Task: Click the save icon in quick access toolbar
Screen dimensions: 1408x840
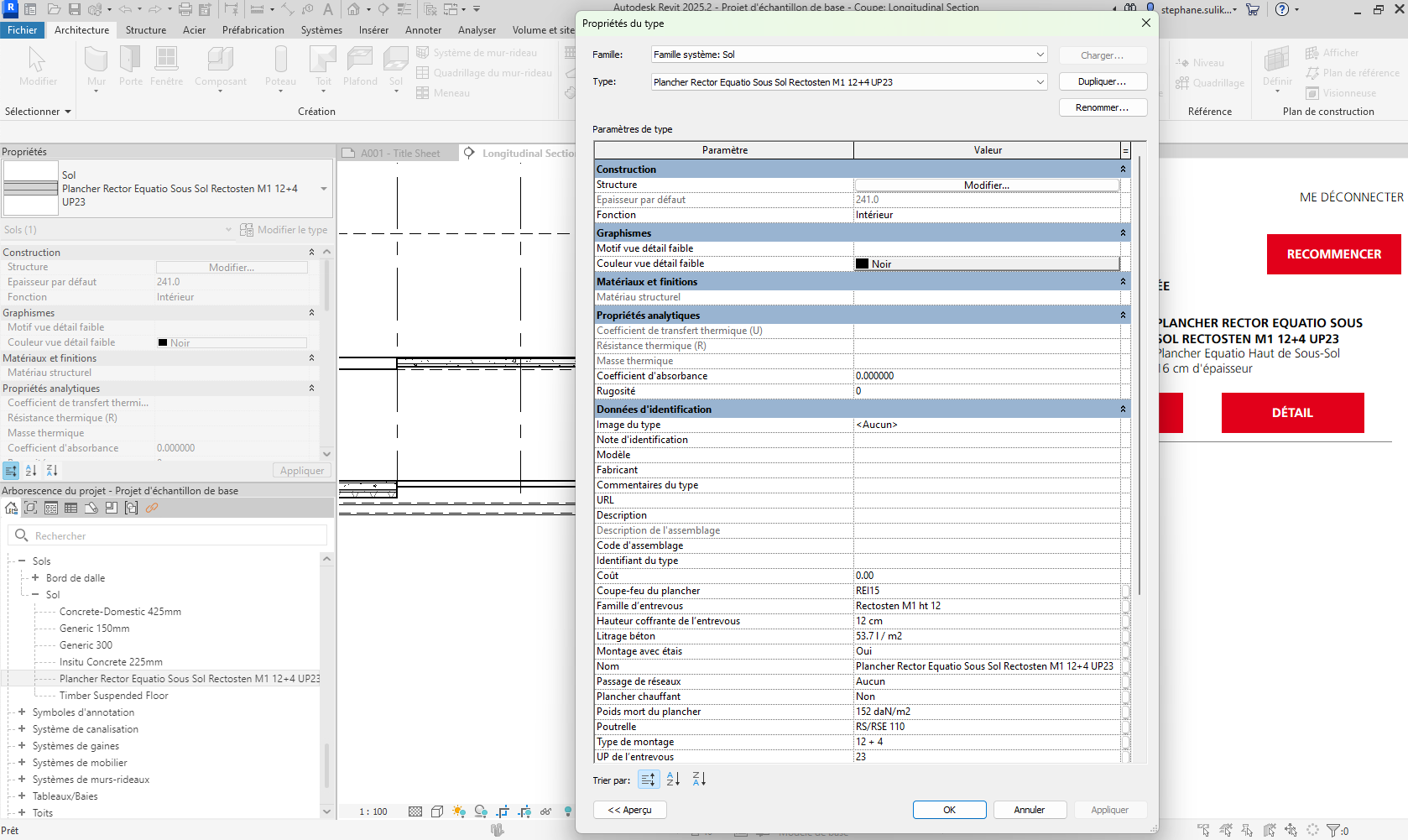Action: pos(75,9)
